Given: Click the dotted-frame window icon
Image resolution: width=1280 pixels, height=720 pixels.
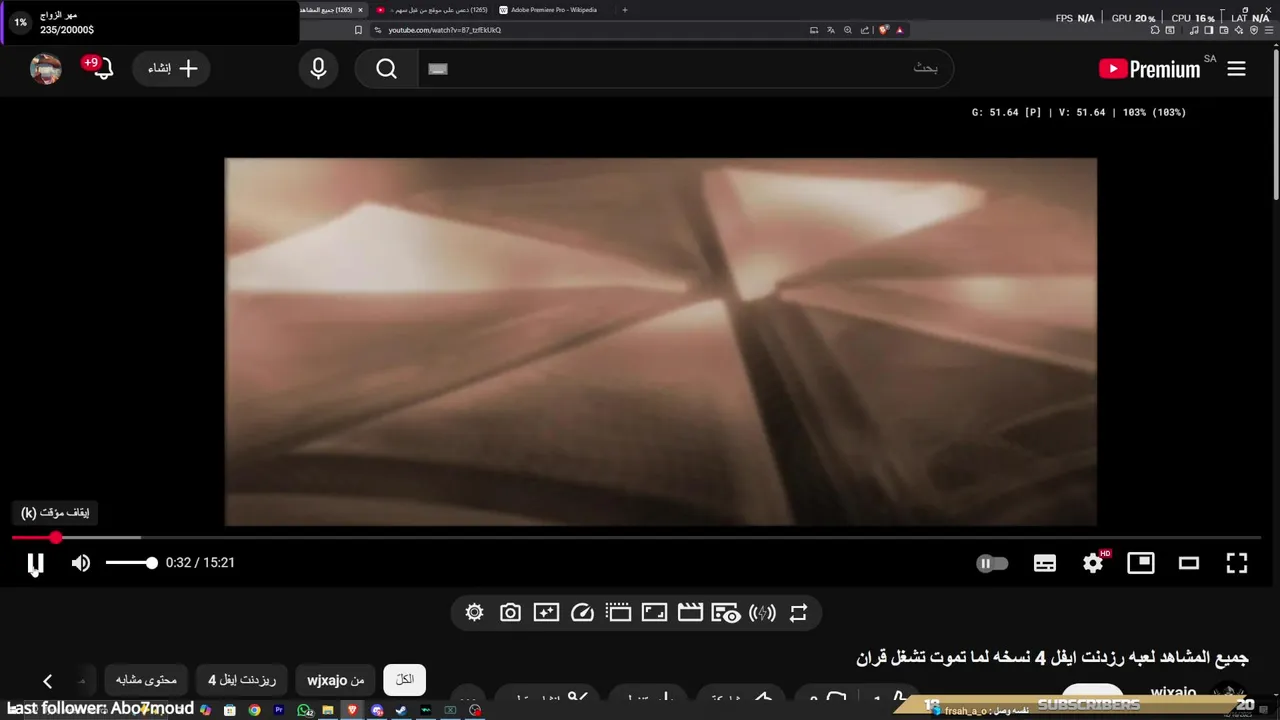Looking at the screenshot, I should 618,613.
